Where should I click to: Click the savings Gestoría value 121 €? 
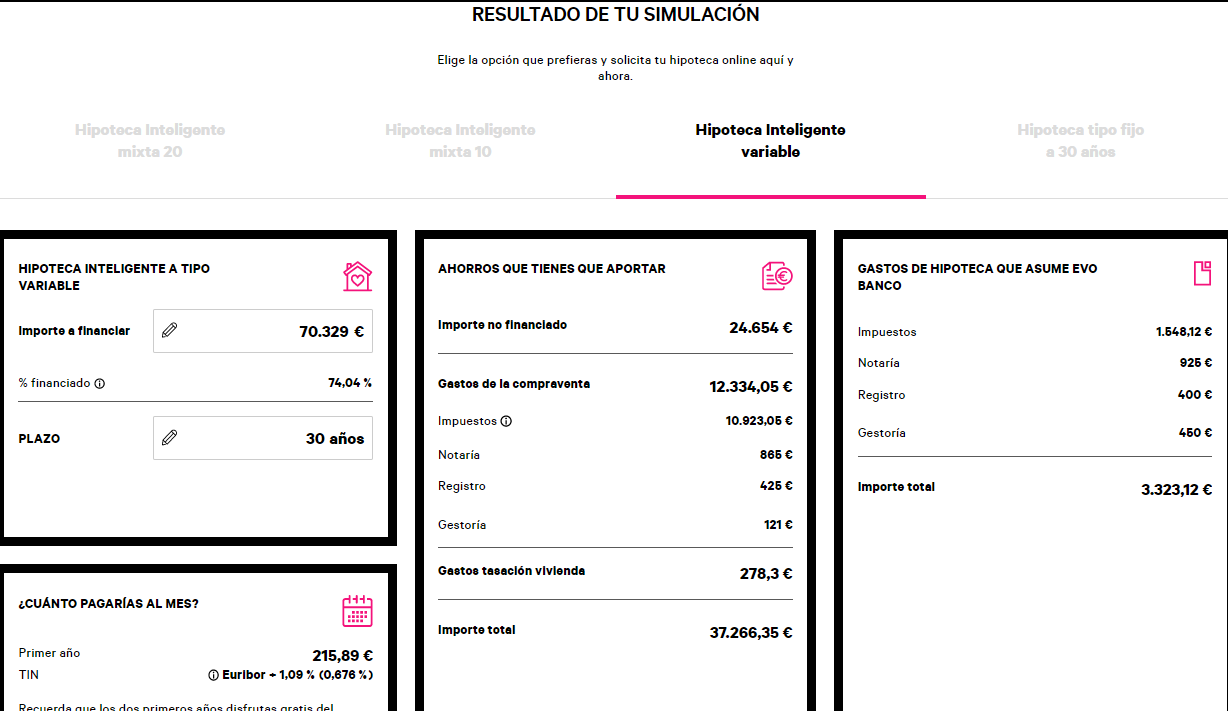(778, 525)
